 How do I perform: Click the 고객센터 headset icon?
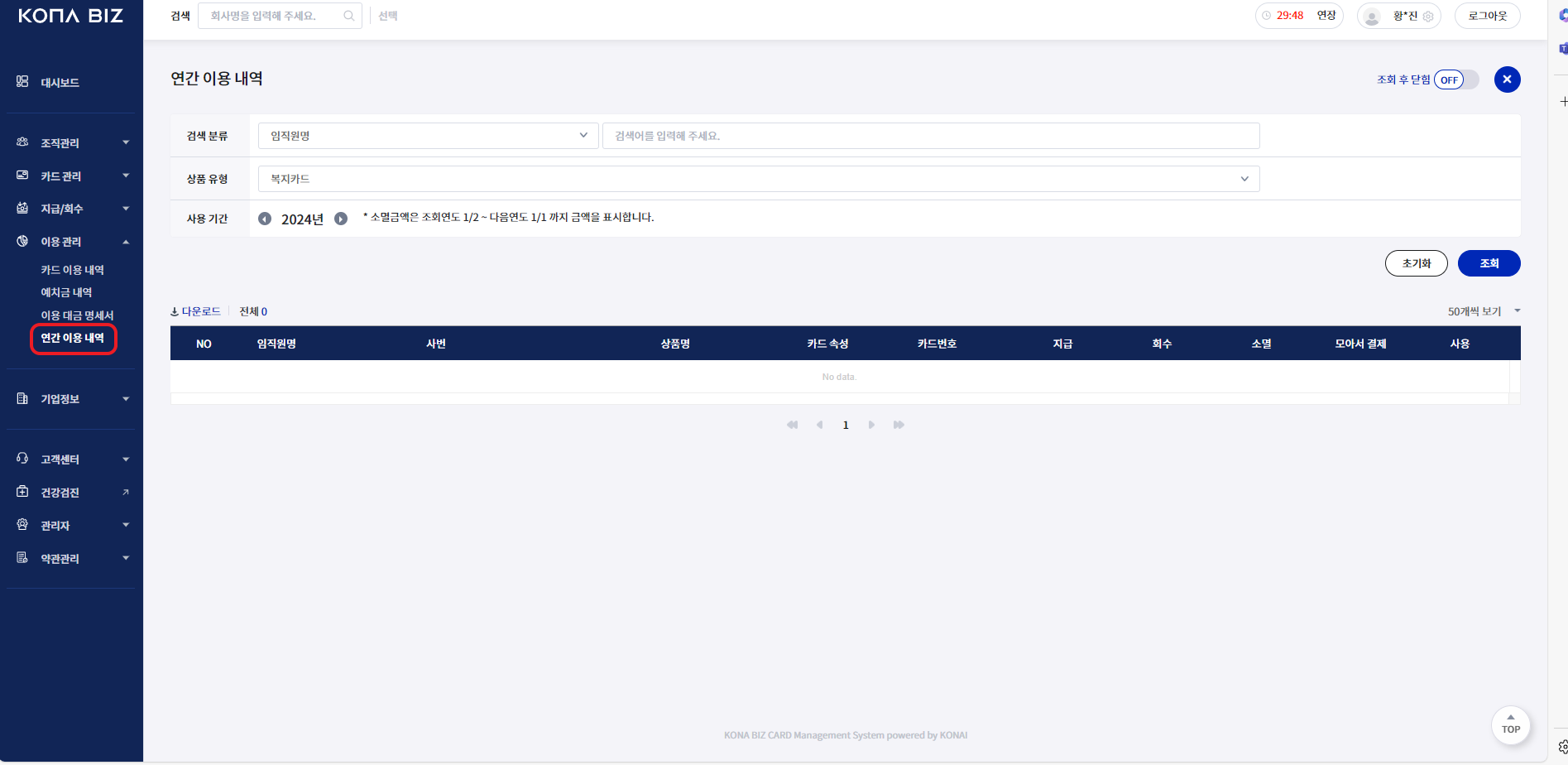pyautogui.click(x=22, y=459)
